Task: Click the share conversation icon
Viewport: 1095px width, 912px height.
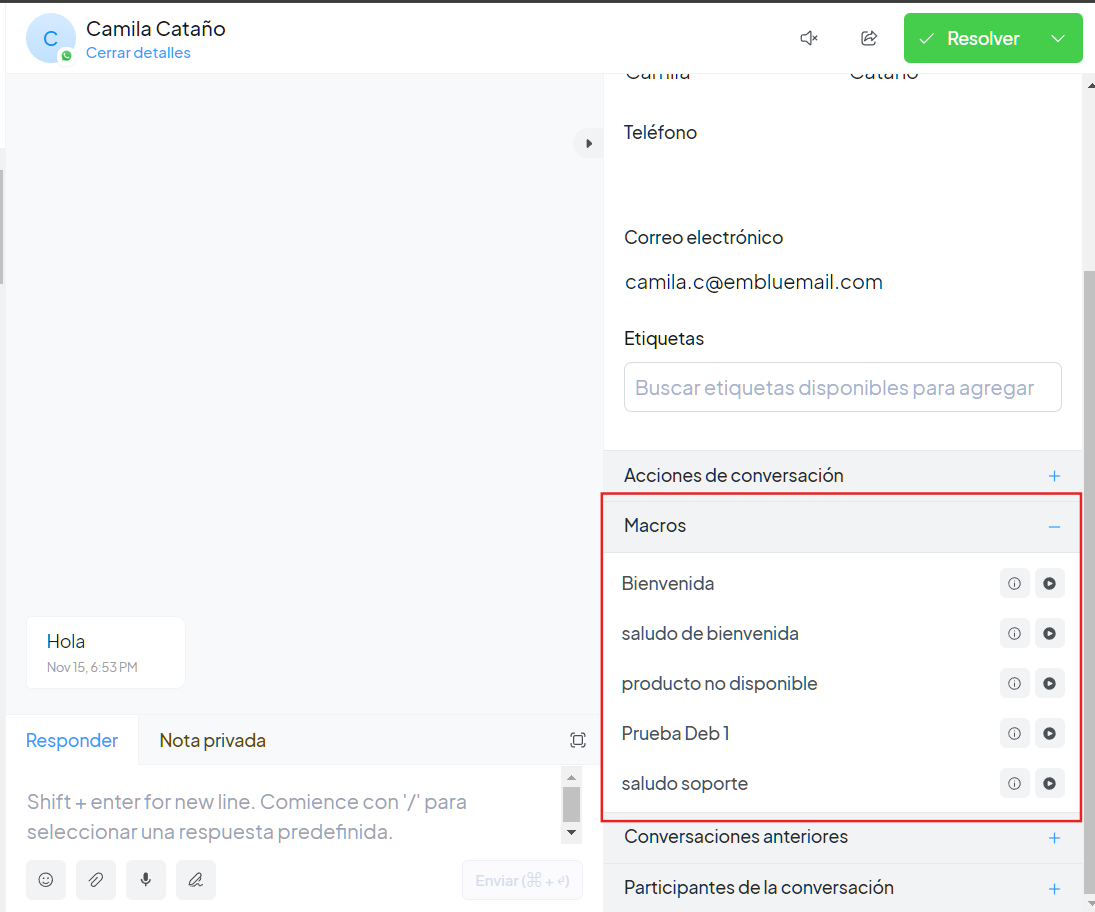Action: pos(869,38)
